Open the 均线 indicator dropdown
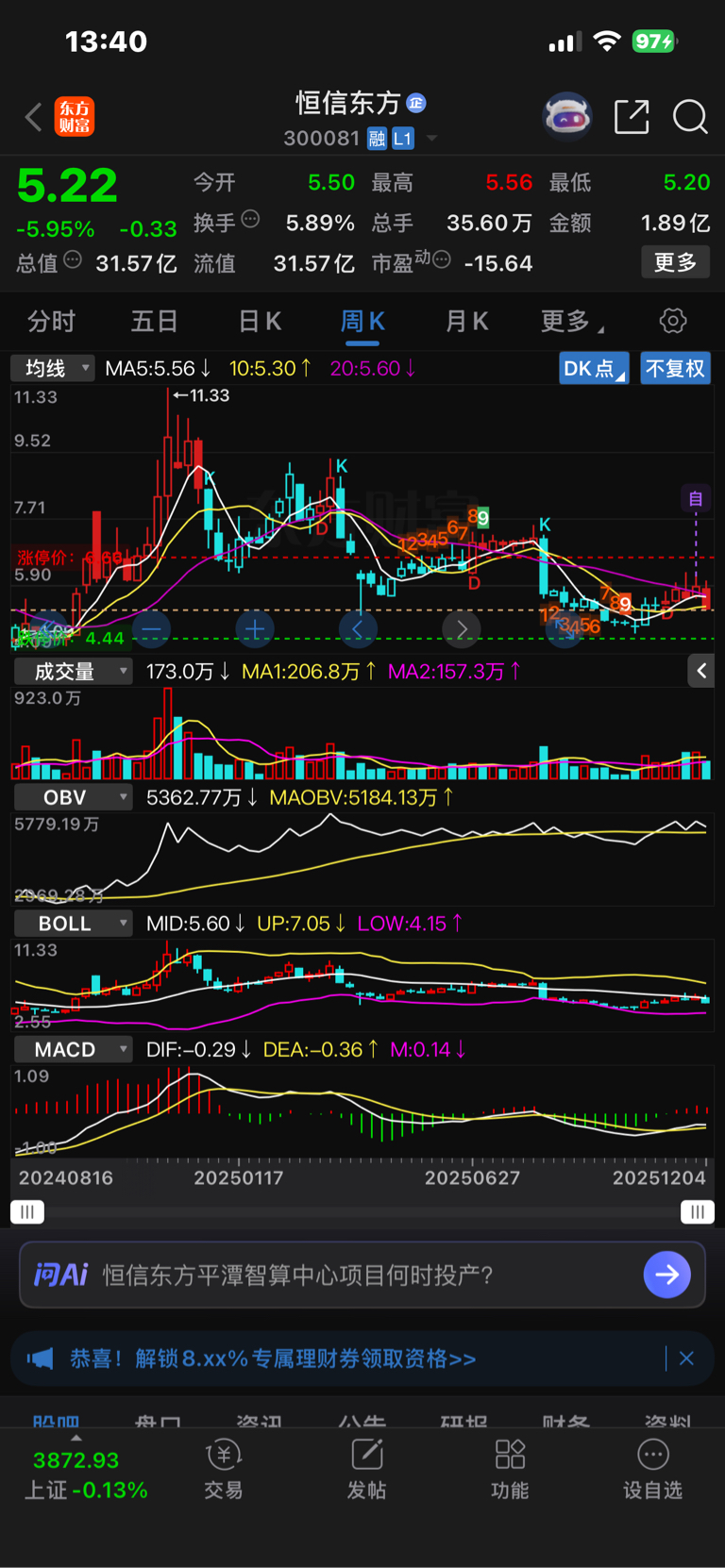This screenshot has width=725, height=1568. tap(53, 368)
